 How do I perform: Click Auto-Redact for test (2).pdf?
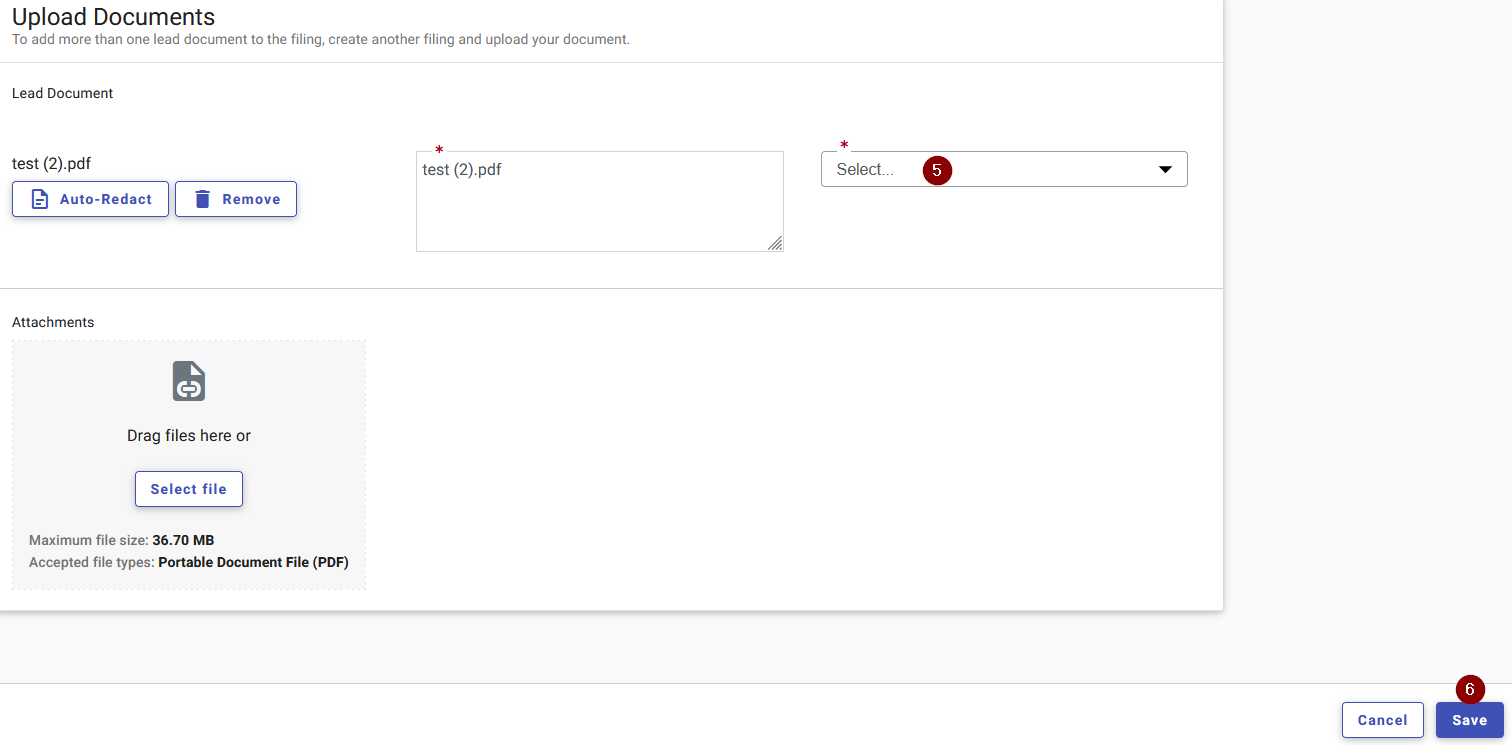[x=90, y=199]
